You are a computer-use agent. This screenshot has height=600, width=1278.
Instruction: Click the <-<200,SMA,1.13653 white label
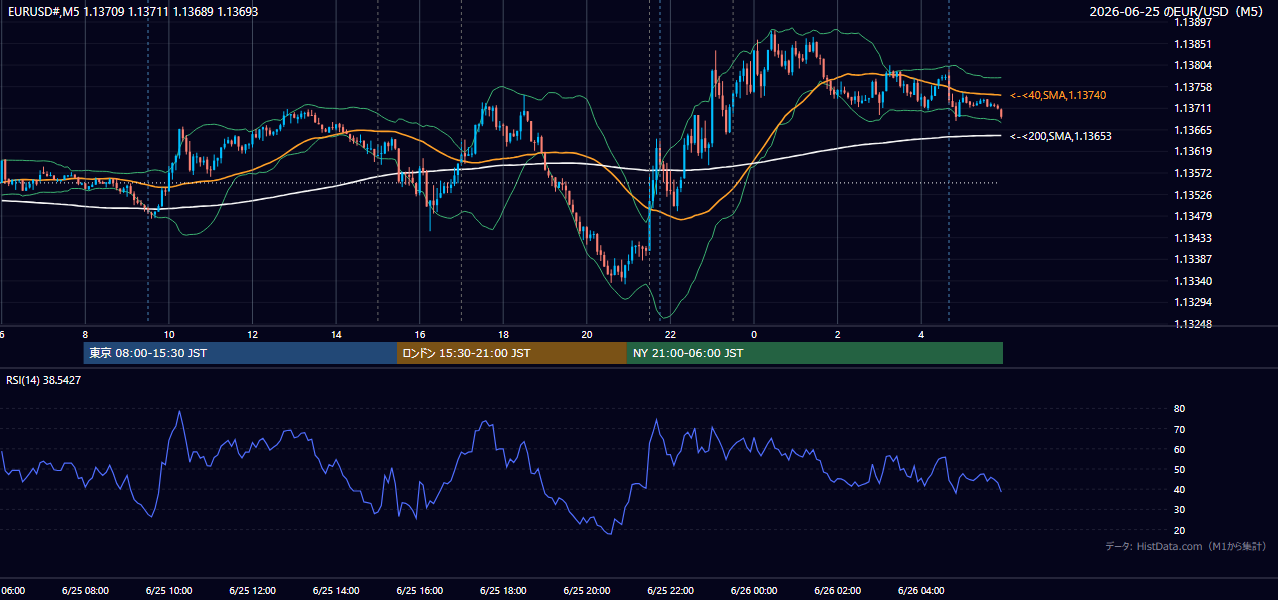pyautogui.click(x=1061, y=136)
